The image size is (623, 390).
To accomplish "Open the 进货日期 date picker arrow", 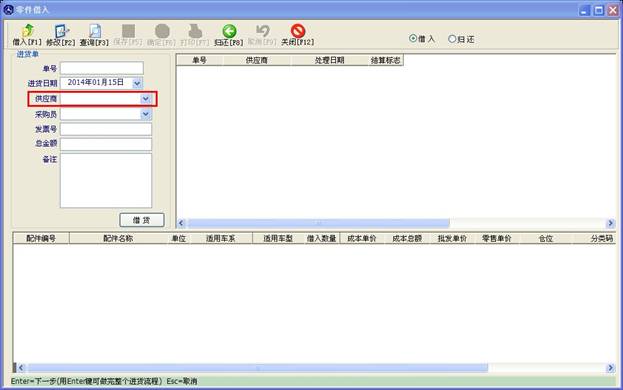I will click(137, 83).
